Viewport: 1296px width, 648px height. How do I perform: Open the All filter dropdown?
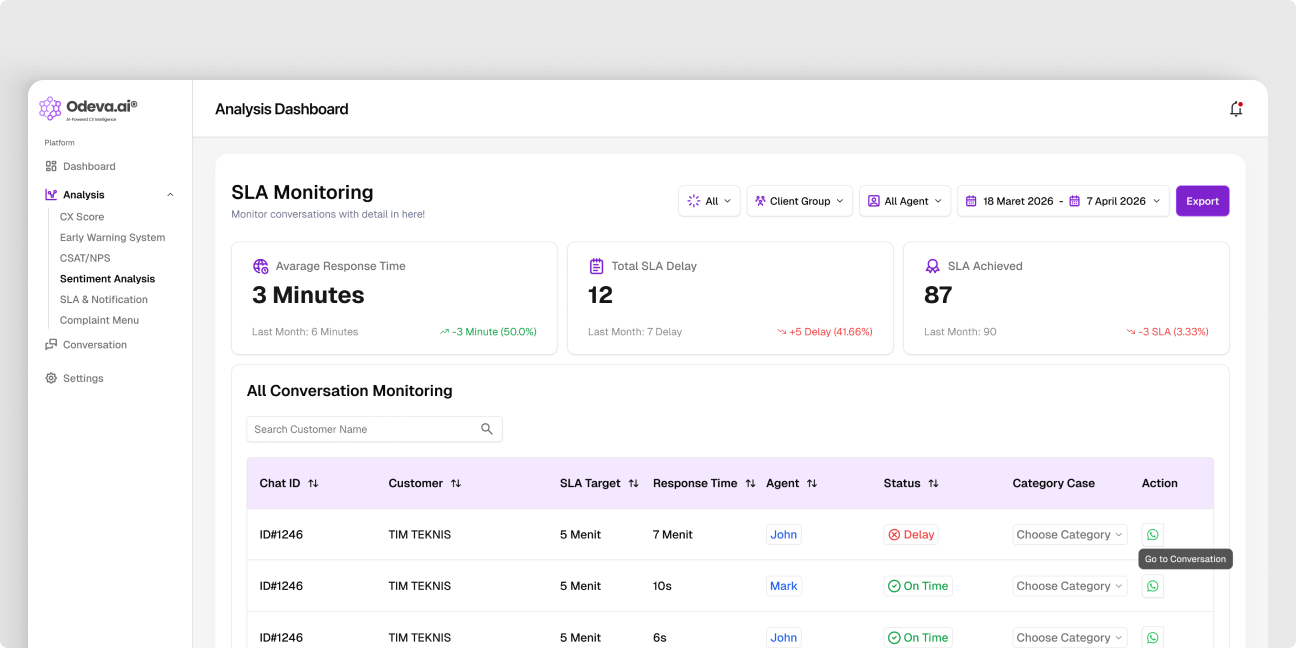(709, 201)
